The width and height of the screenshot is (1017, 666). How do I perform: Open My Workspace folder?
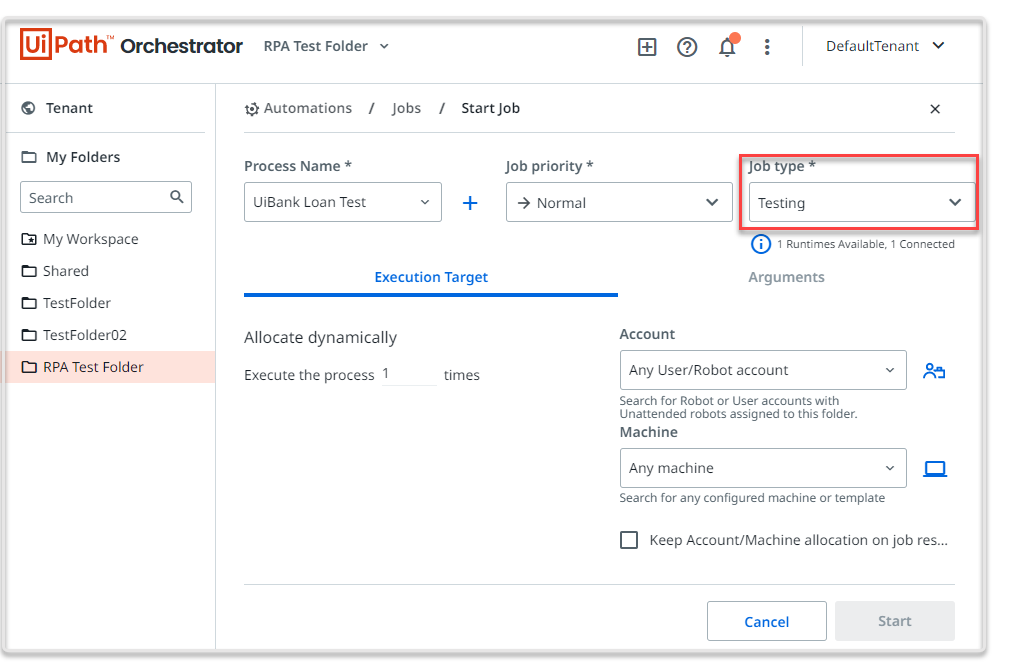pos(90,239)
